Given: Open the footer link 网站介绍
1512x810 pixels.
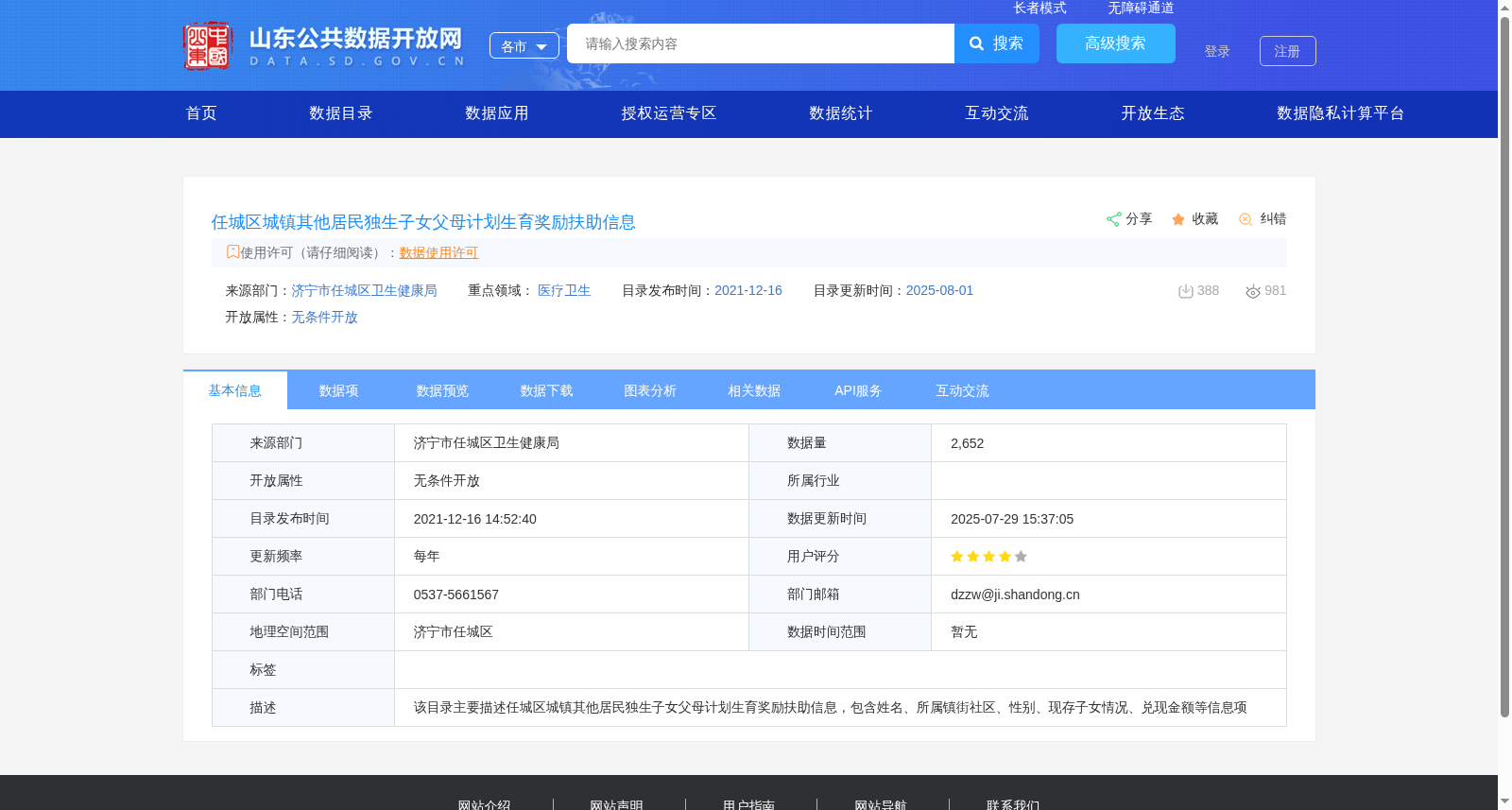Looking at the screenshot, I should (485, 804).
